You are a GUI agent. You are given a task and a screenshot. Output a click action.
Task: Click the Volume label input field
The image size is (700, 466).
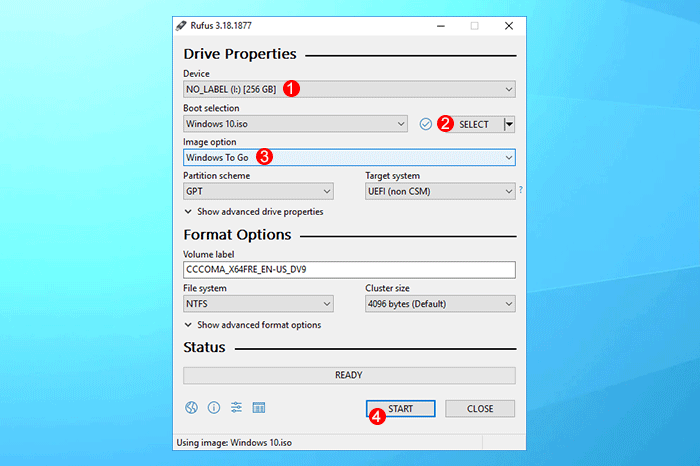[349, 270]
